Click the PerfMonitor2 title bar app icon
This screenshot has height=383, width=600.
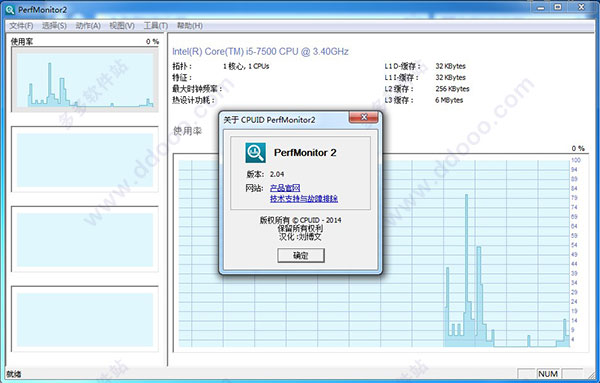[10, 9]
